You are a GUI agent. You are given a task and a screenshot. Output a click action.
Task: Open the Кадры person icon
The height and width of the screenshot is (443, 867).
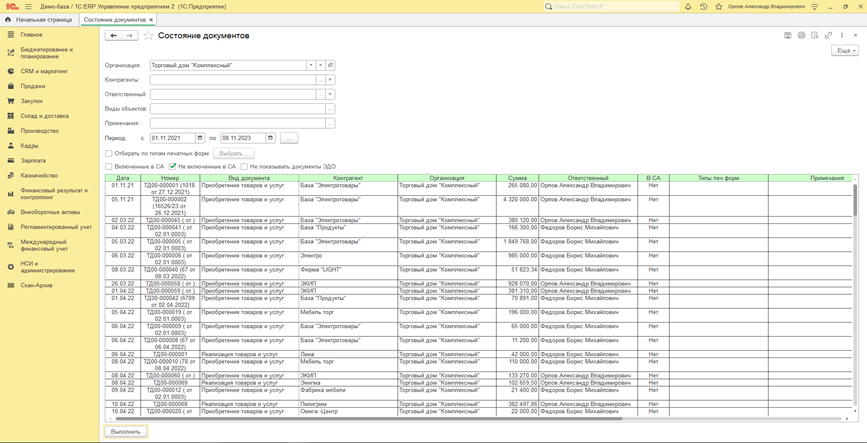click(x=10, y=146)
